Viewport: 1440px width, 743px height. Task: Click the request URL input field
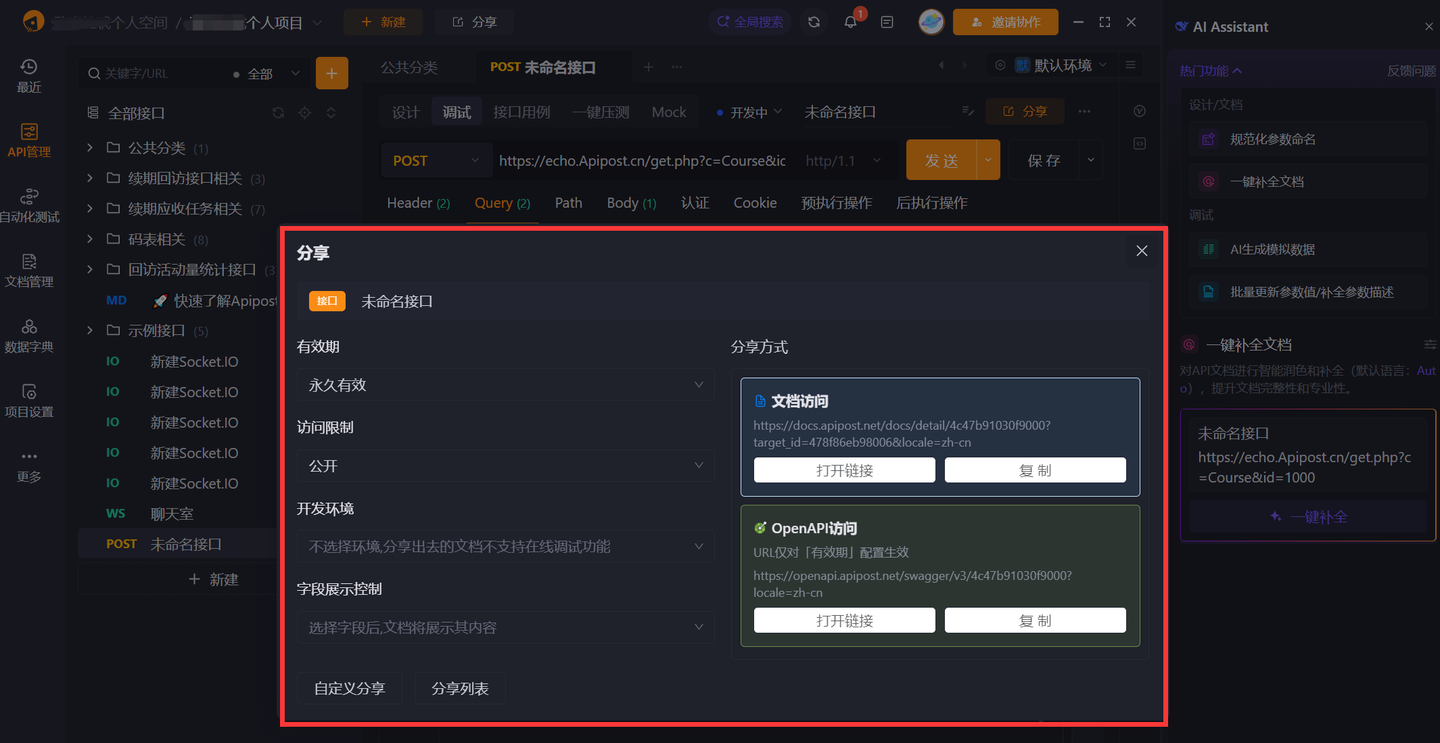pos(643,160)
